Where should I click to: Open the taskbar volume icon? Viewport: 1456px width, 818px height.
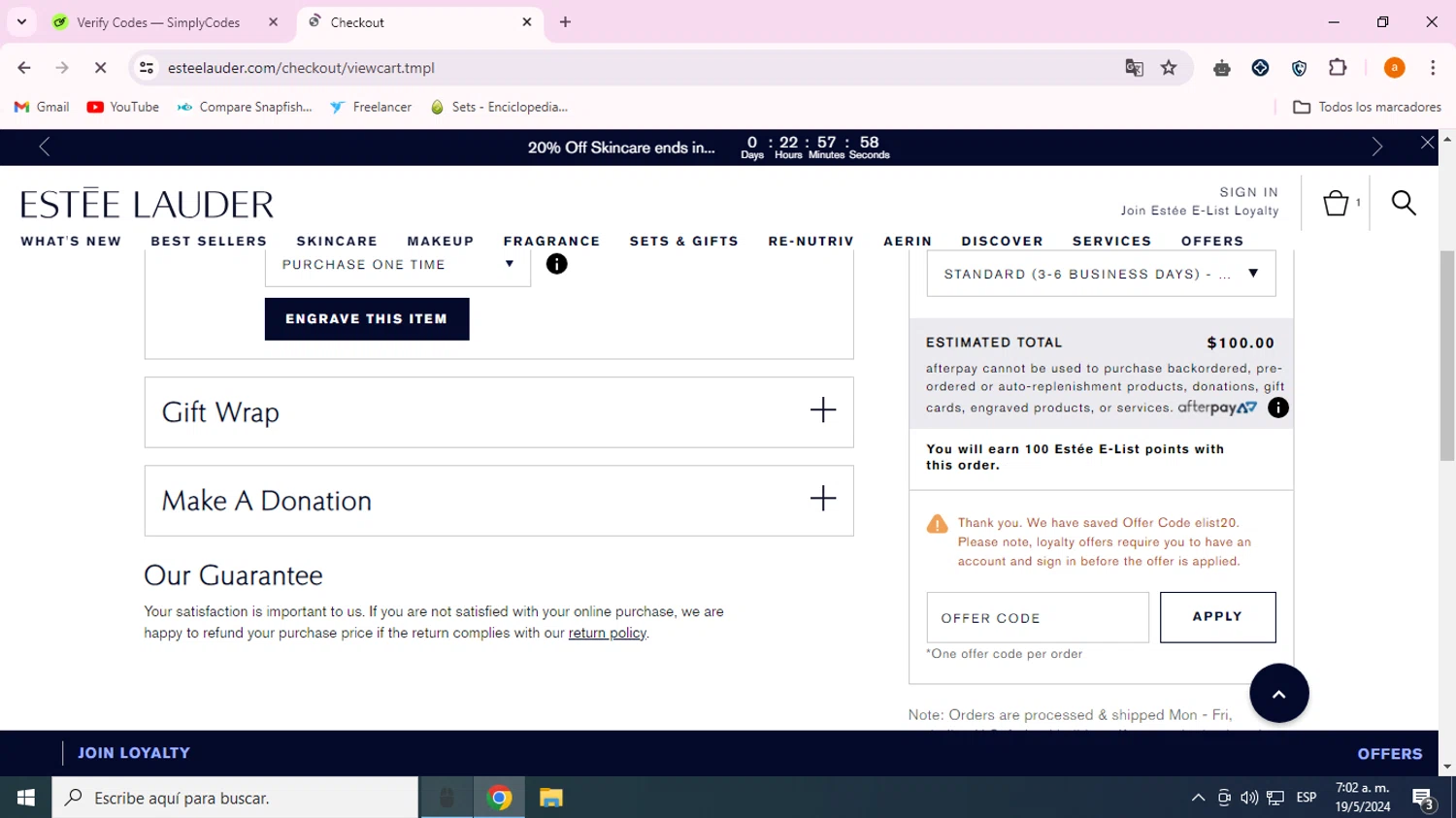1249,798
